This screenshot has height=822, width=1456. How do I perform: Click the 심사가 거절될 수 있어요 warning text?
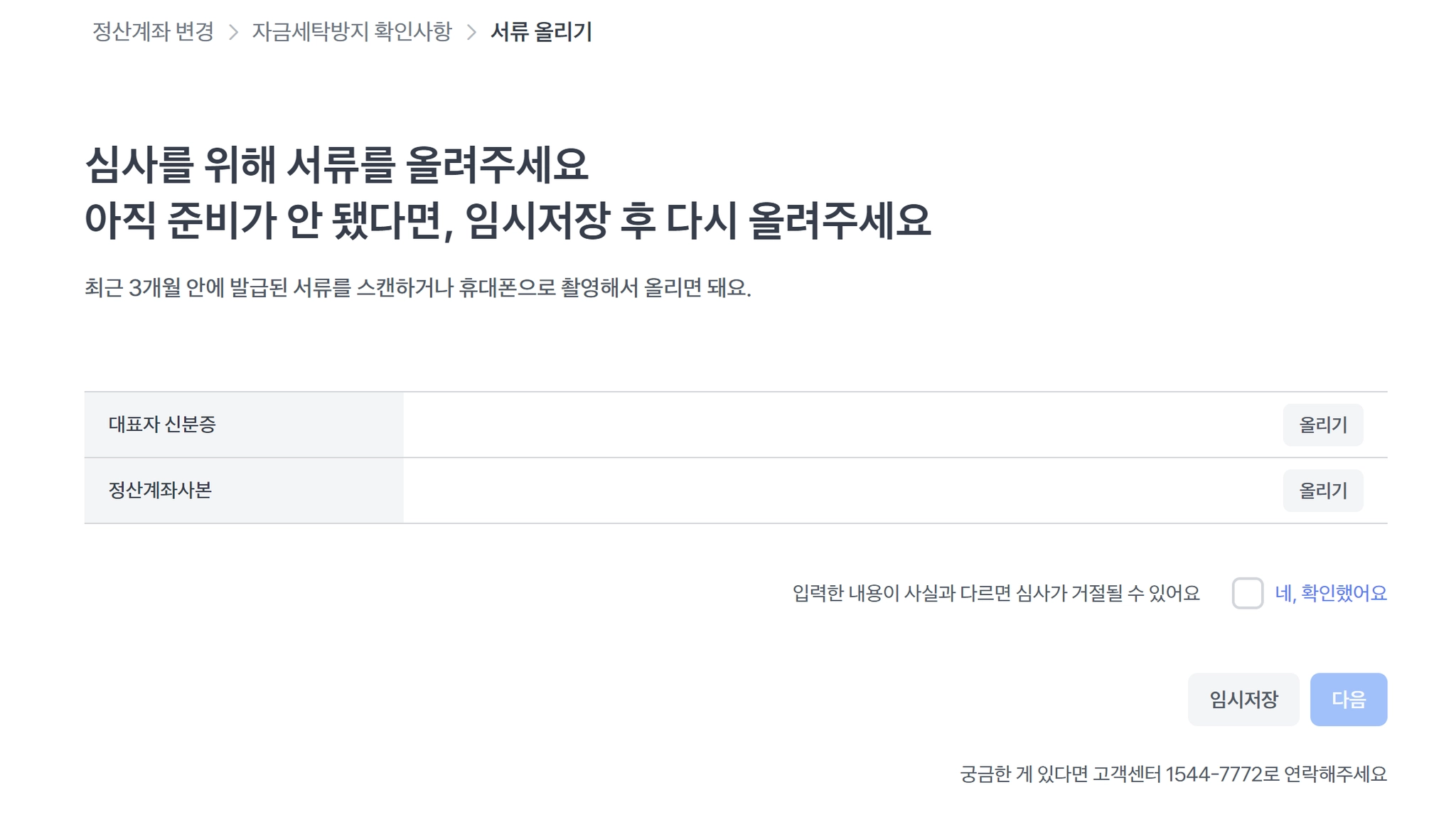(x=995, y=593)
